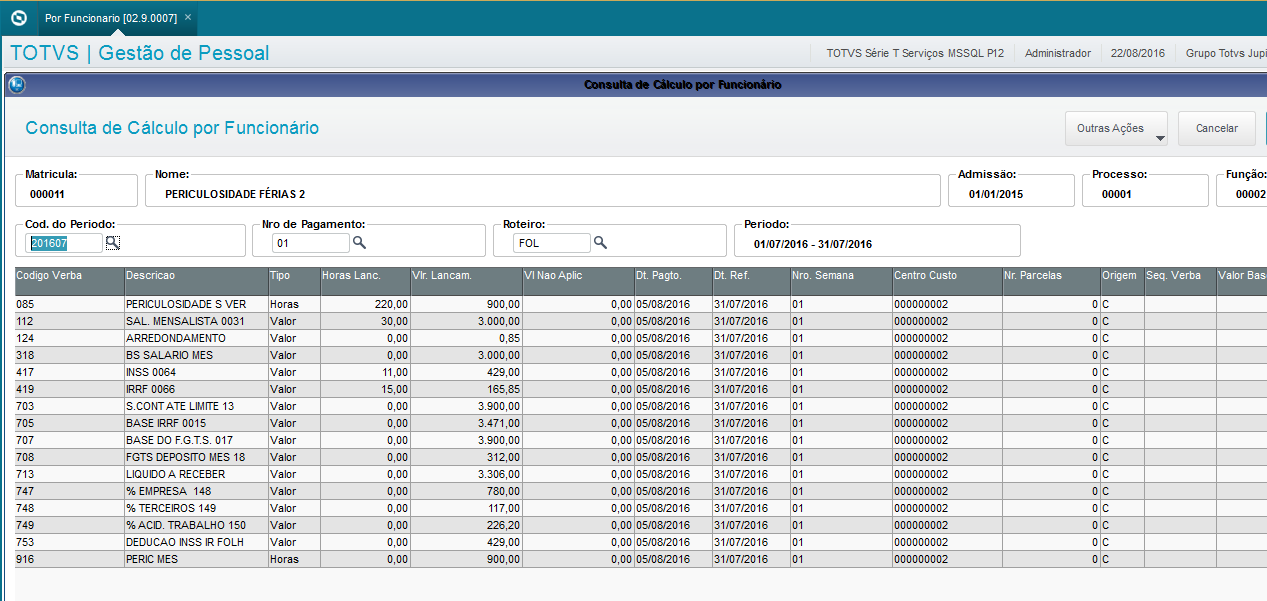This screenshot has height=601, width=1267.
Task: Click the 165,85 amount in Vlr. Lancam.
Action: tap(466, 389)
